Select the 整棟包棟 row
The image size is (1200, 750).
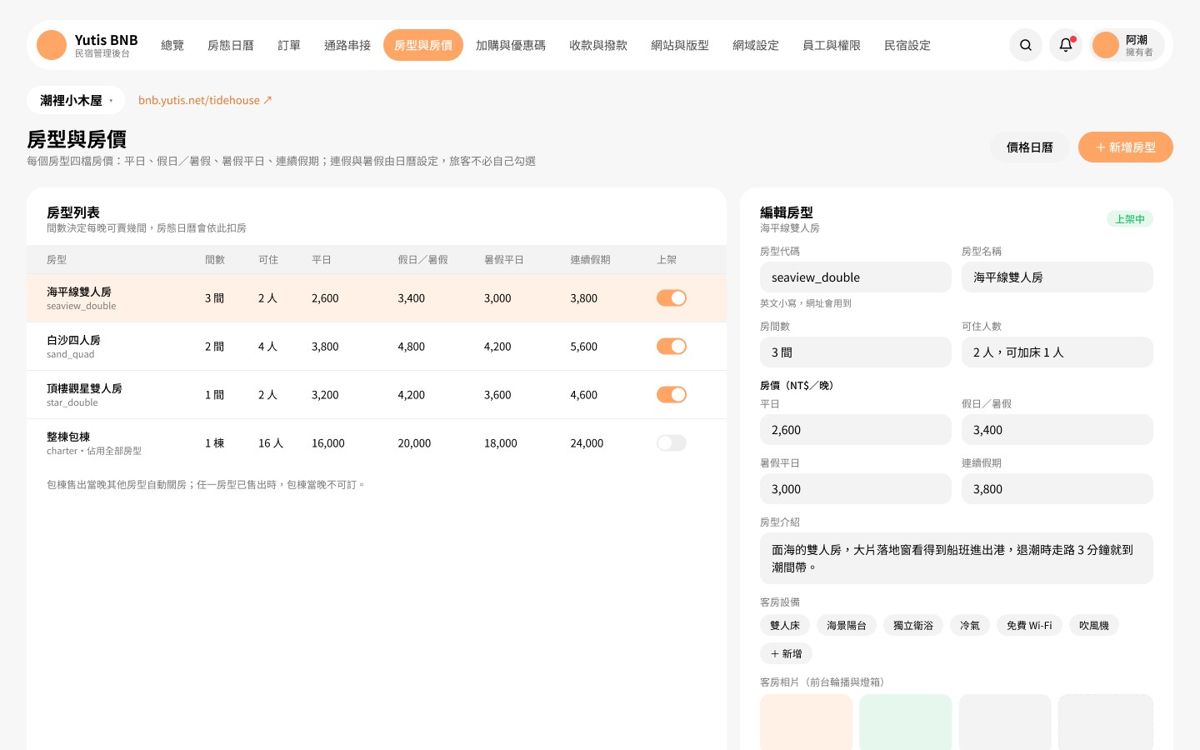click(376, 443)
